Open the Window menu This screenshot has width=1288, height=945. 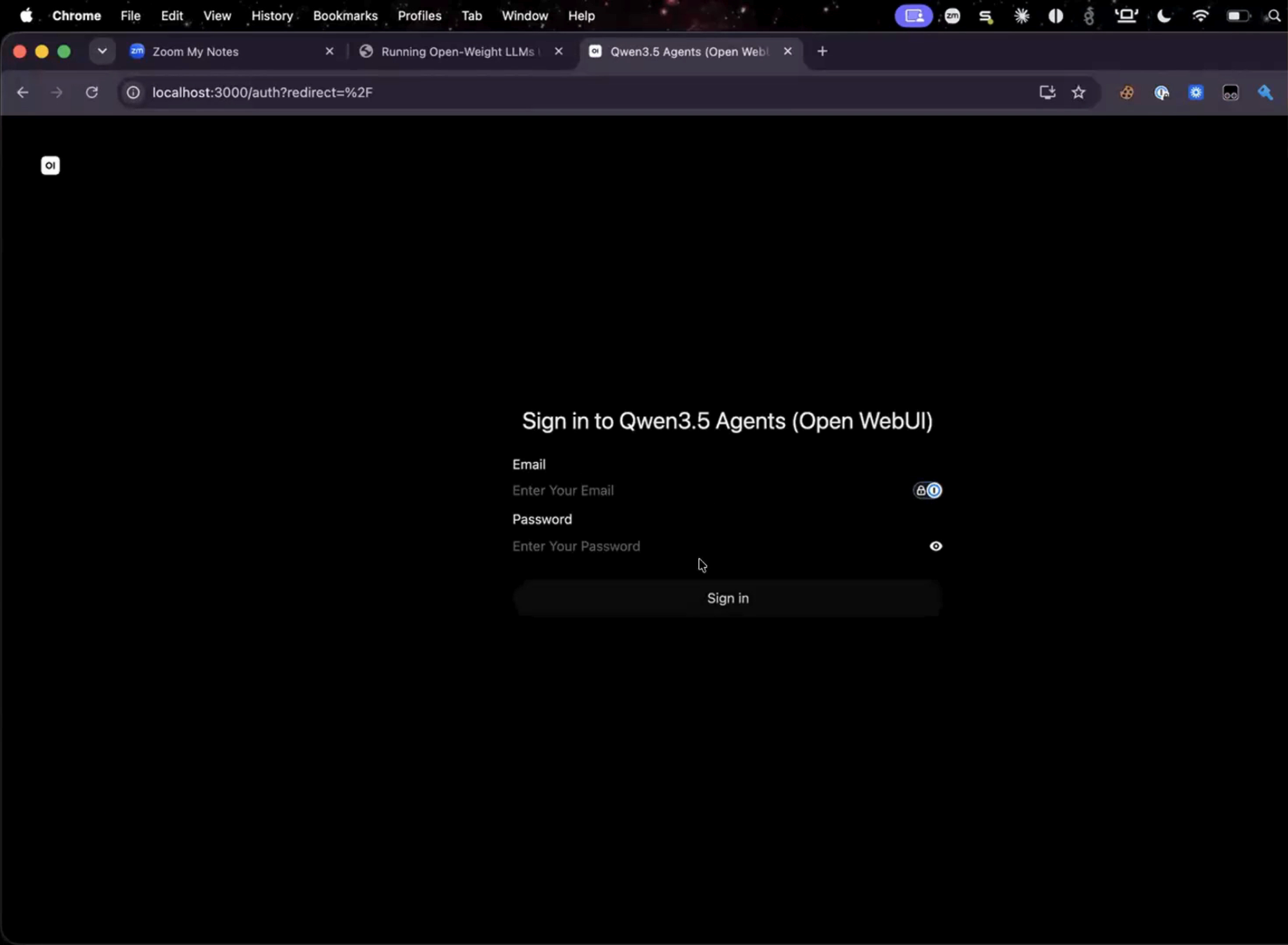[525, 15]
